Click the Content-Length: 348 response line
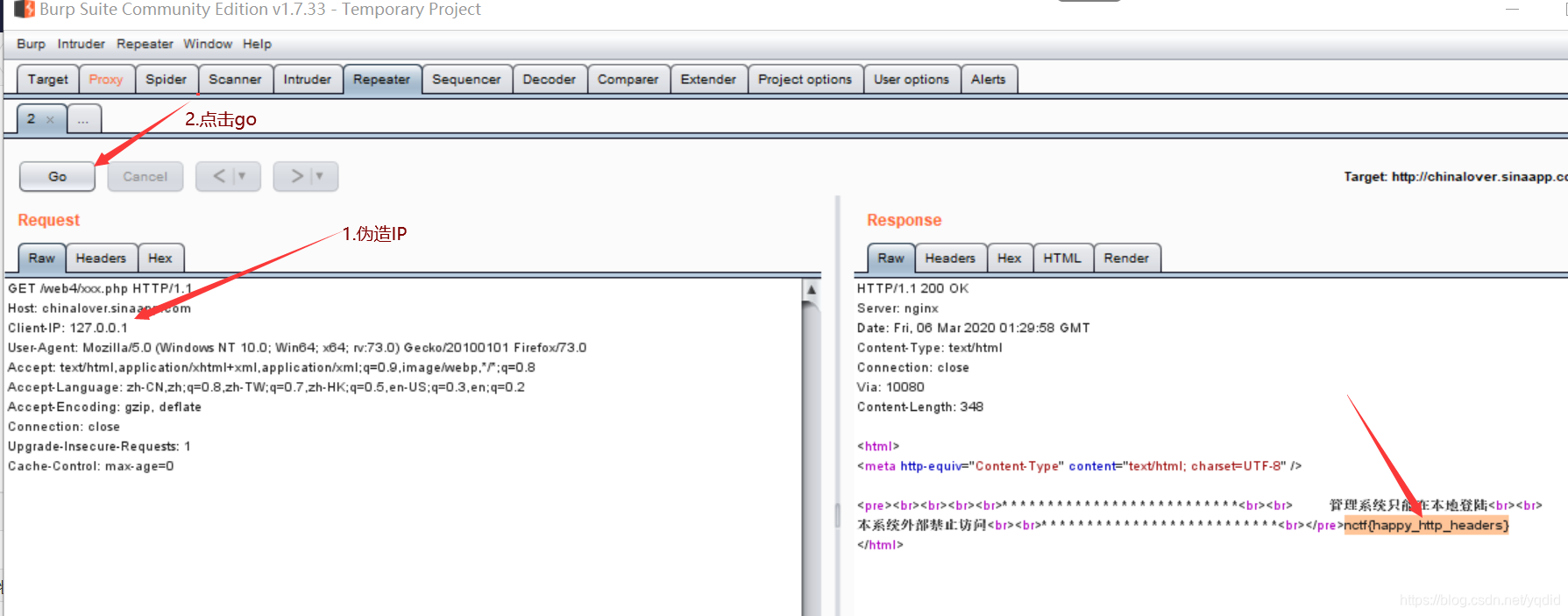Image resolution: width=1568 pixels, height=616 pixels. [x=920, y=407]
